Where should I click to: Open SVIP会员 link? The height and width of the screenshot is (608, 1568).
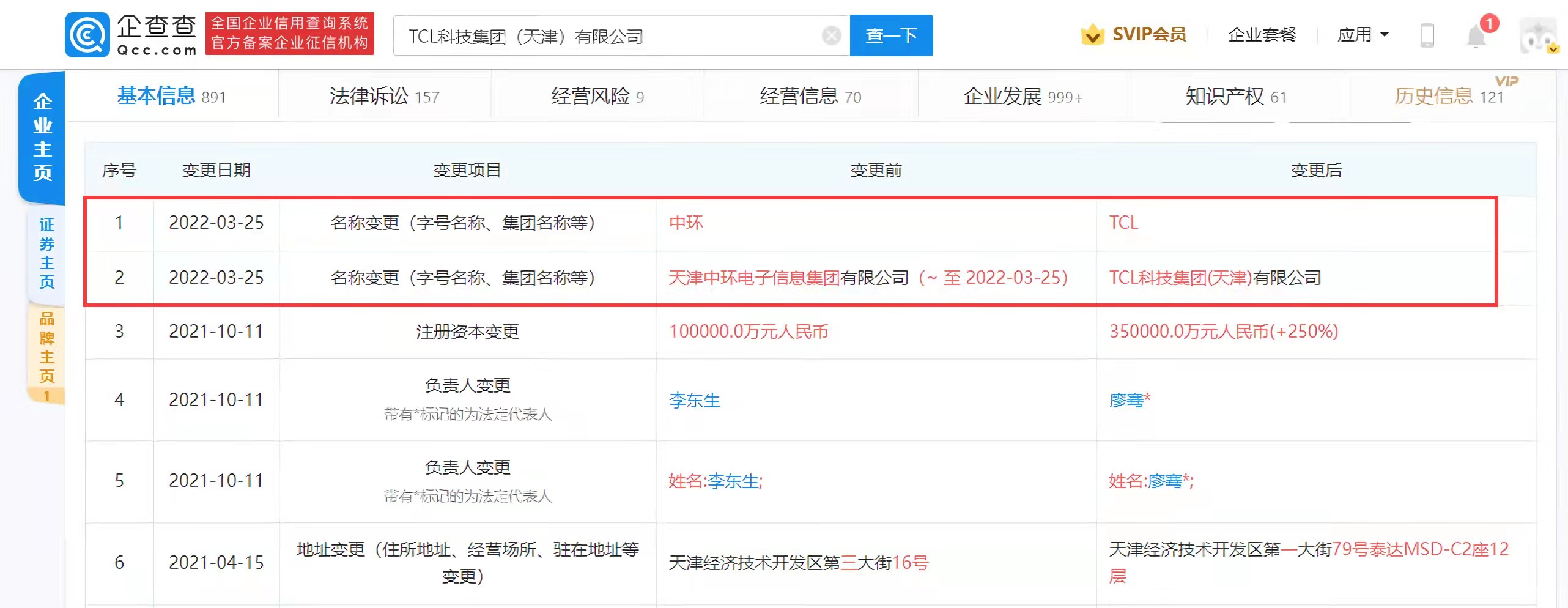point(1149,34)
